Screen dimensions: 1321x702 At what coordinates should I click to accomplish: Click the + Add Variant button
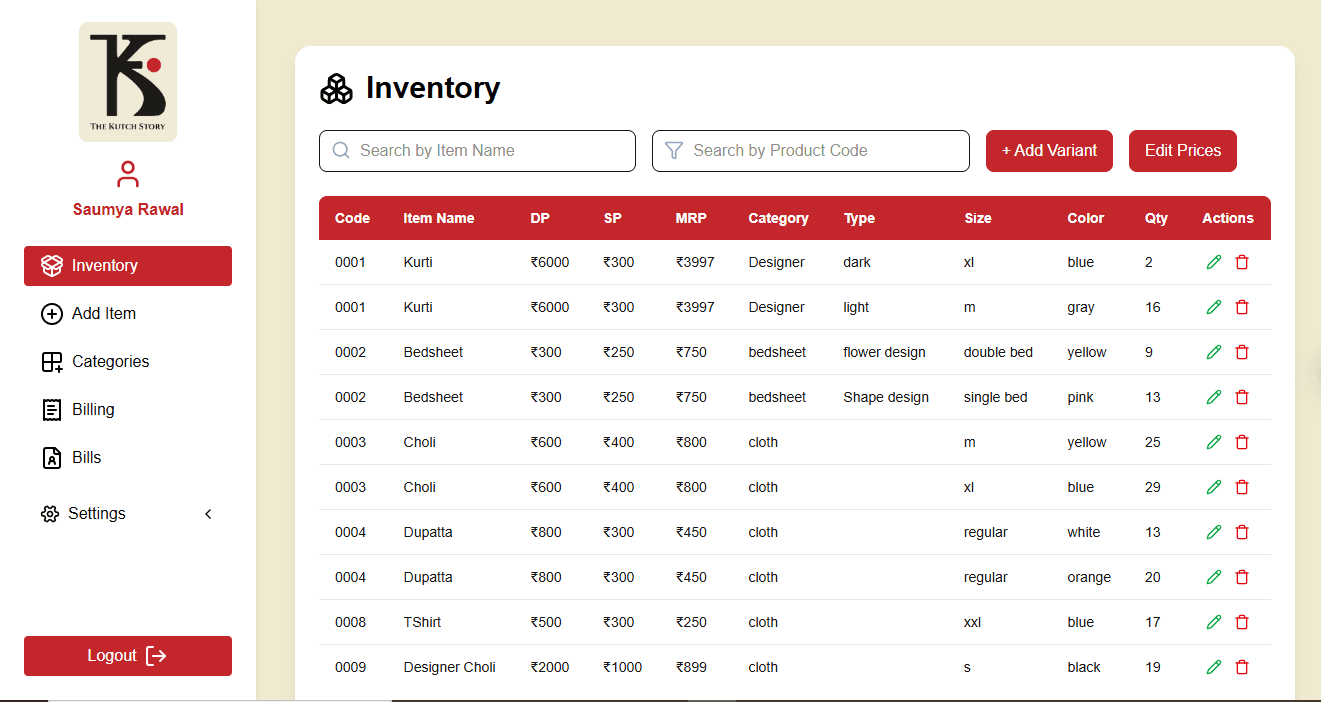(1049, 151)
